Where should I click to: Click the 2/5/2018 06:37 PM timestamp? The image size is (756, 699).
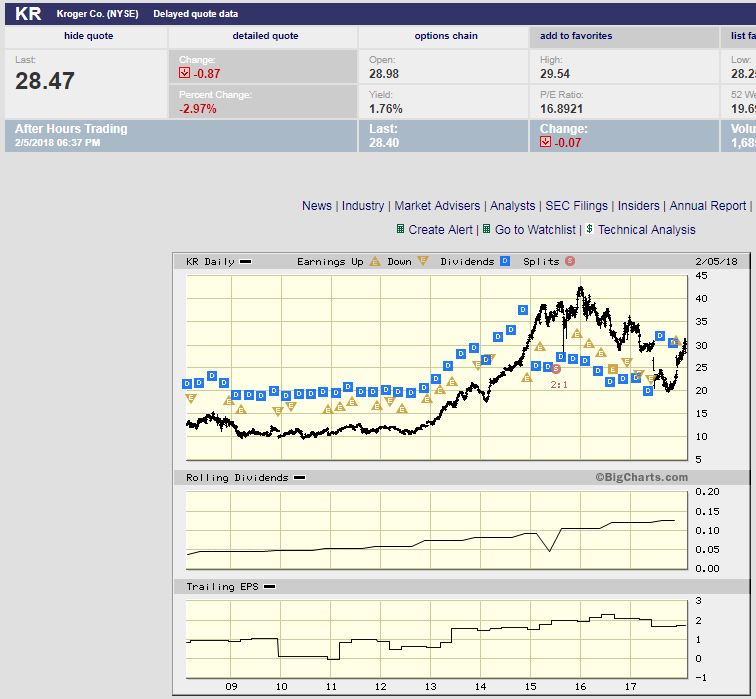tap(57, 143)
